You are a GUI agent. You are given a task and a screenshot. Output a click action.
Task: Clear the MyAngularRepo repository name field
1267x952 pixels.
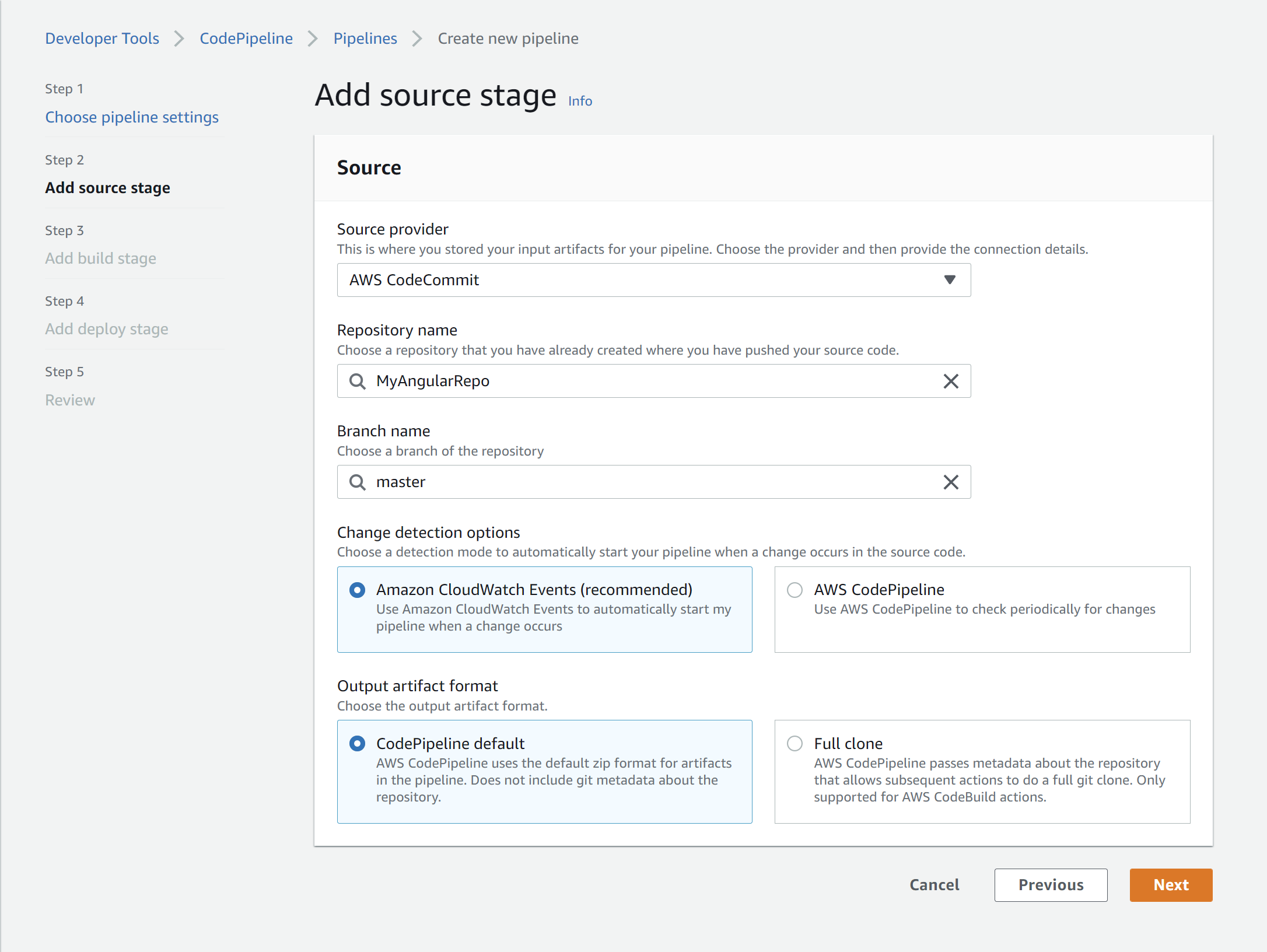(x=951, y=381)
